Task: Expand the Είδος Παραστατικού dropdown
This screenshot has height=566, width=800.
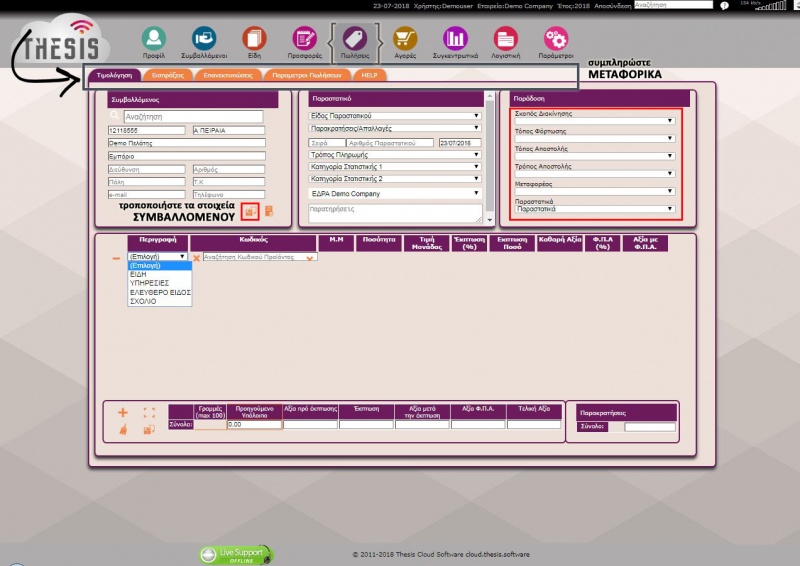Action: point(394,116)
